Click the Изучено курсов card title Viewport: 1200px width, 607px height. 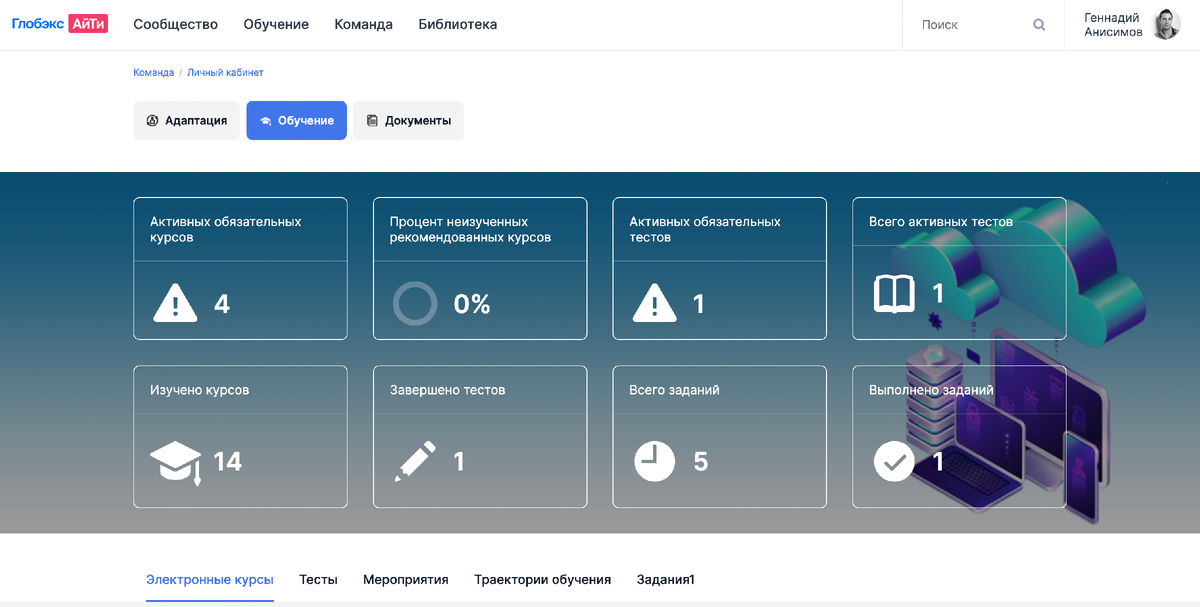200,390
